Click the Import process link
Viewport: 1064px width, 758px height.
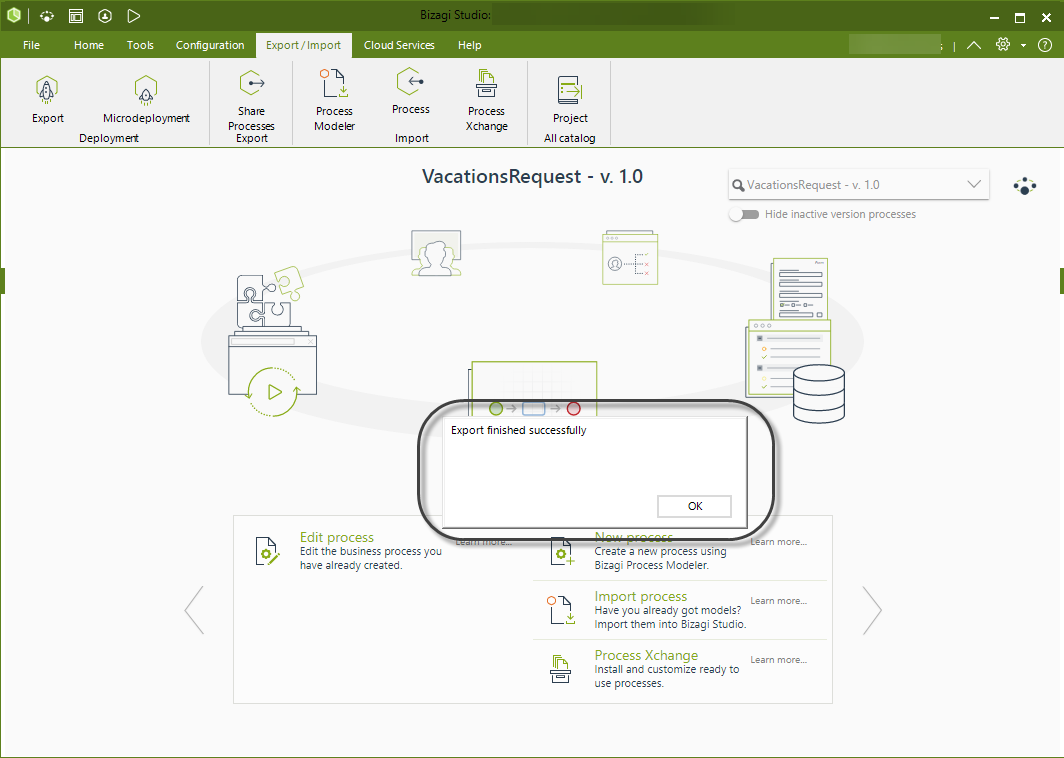click(x=641, y=596)
